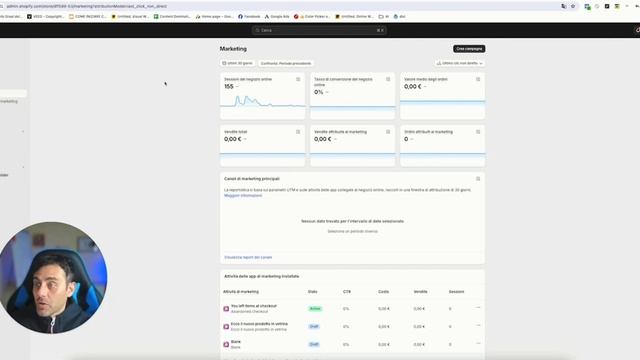Open report icon on Valore medio degli ordini card

pos(478,79)
